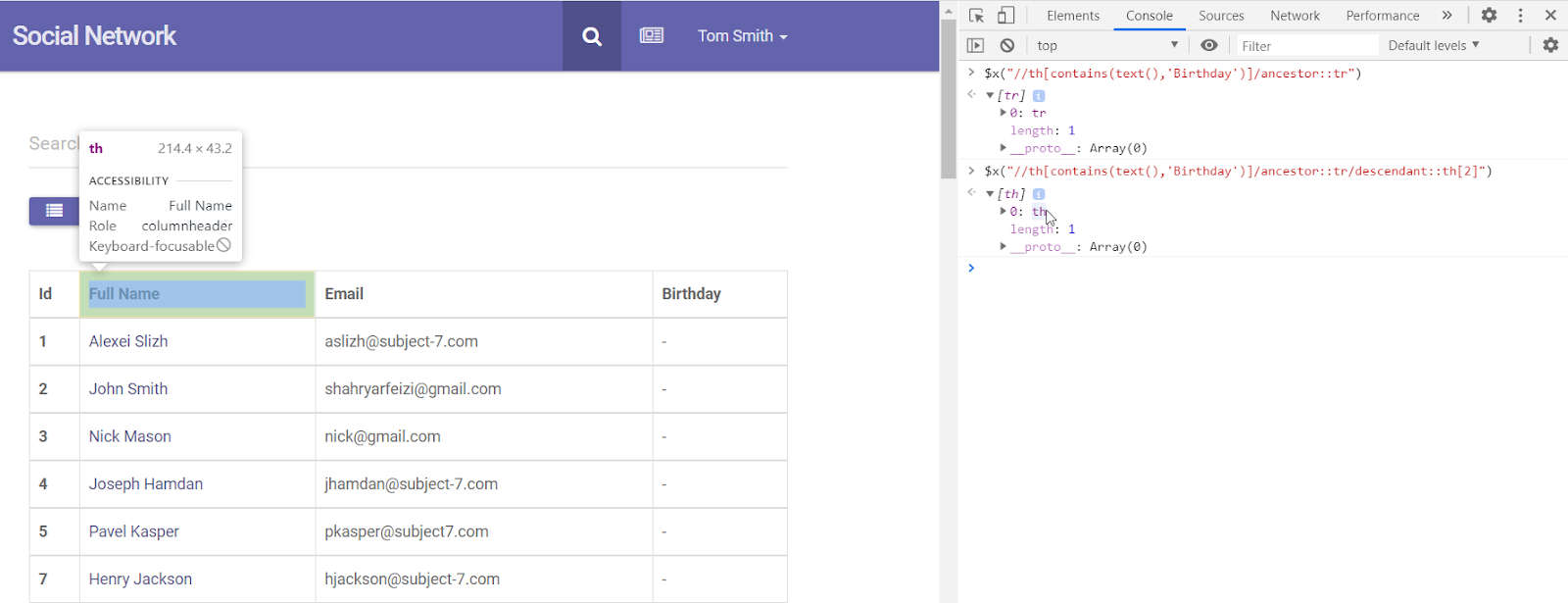Toggle the live expression eye icon
The height and width of the screenshot is (603, 1568).
tap(1209, 45)
